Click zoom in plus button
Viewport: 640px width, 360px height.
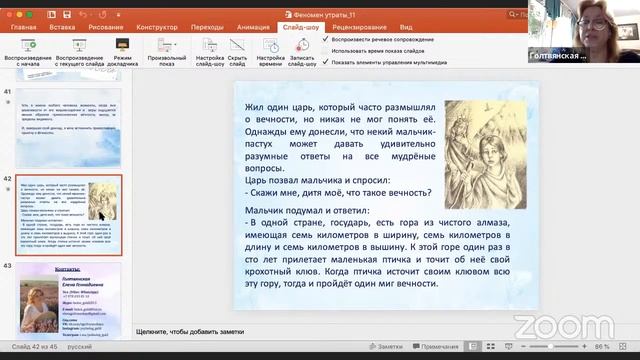pyautogui.click(x=584, y=347)
